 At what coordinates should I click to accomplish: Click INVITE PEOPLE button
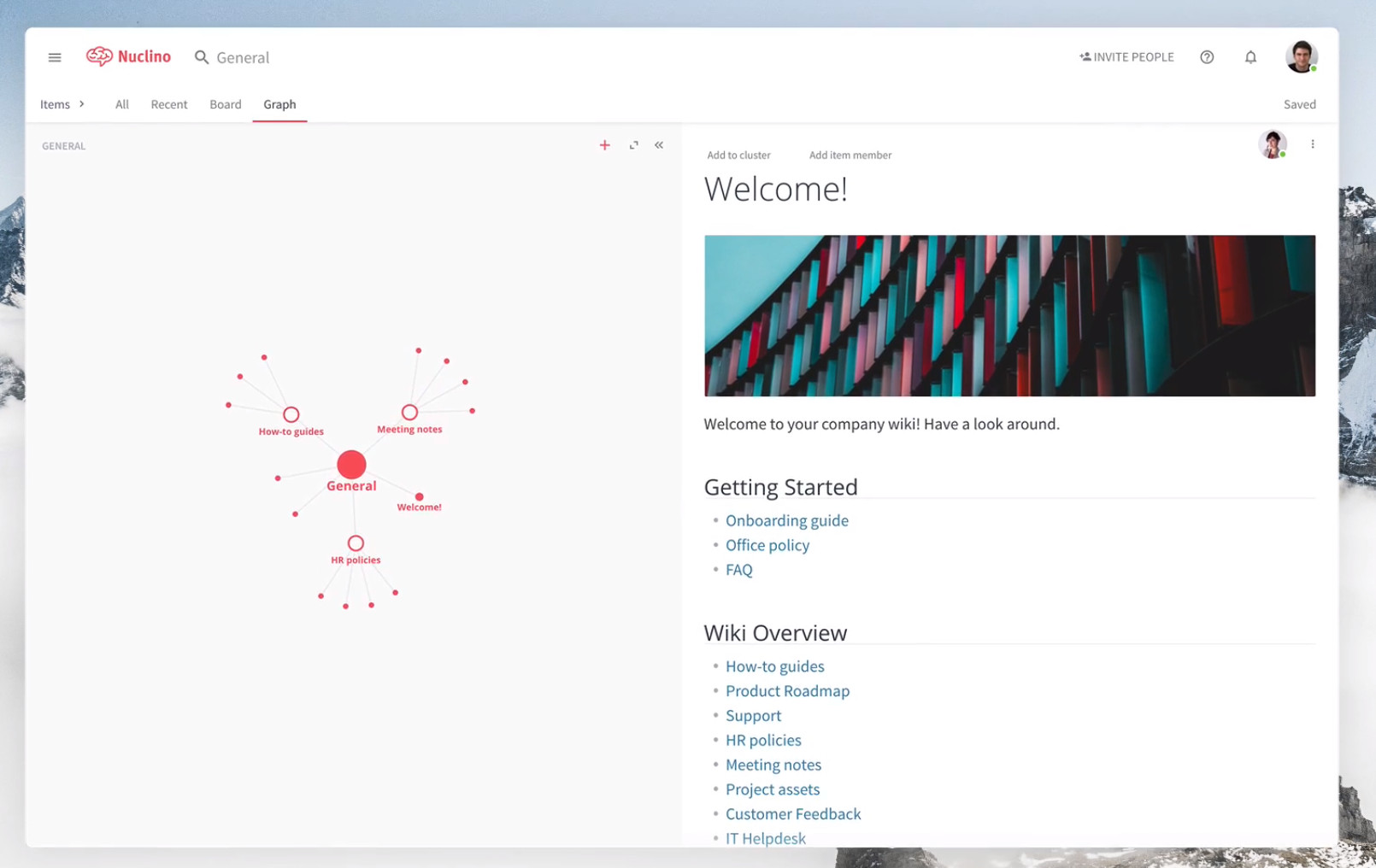[1126, 57]
